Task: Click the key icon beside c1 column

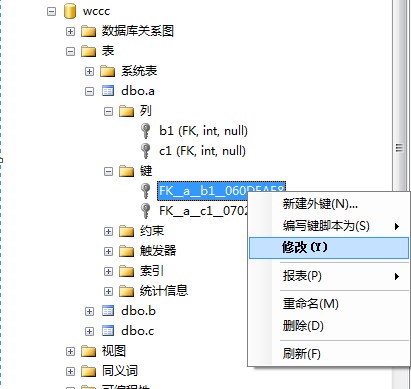Action: coord(145,151)
